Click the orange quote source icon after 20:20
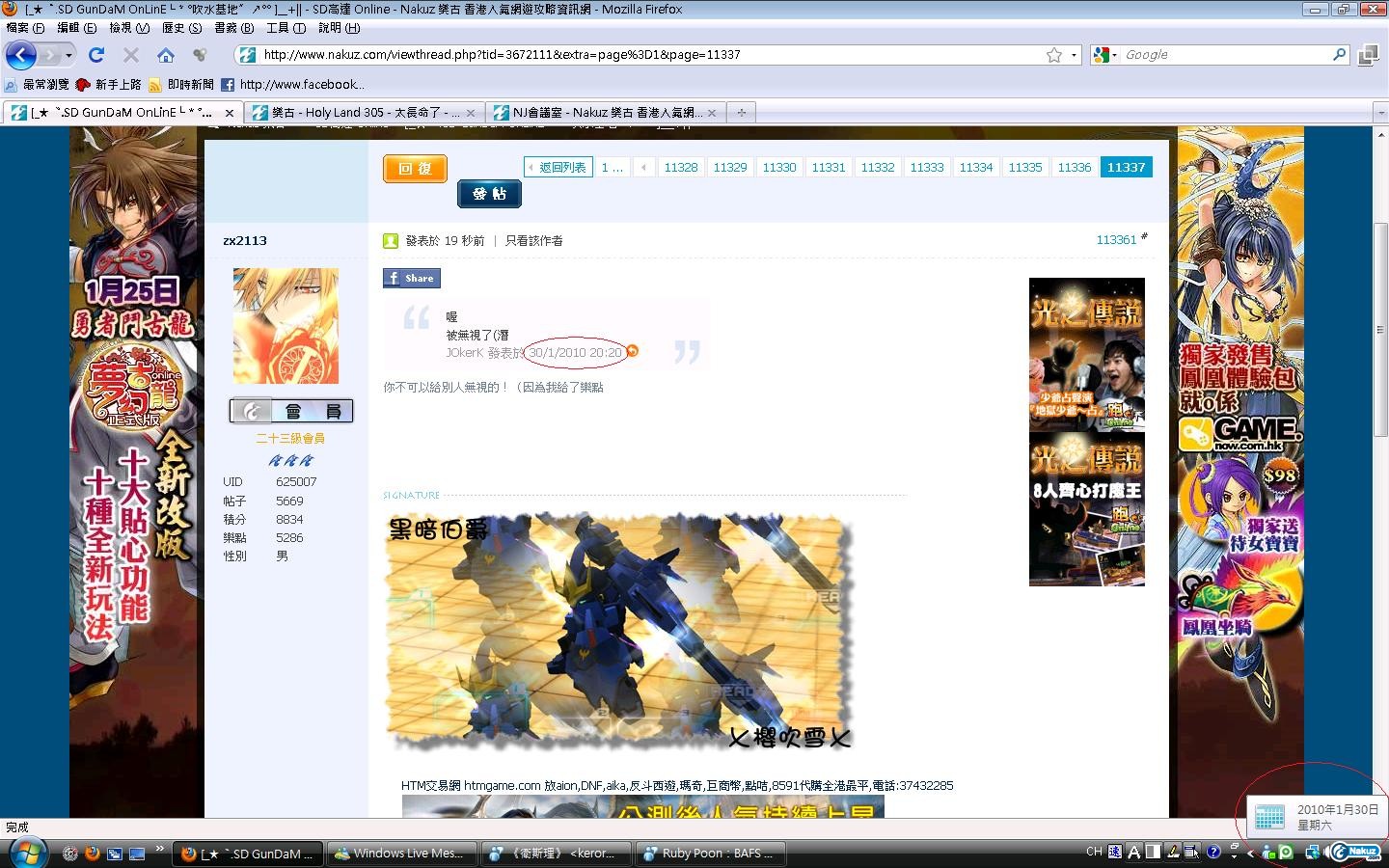The width and height of the screenshot is (1389, 868). point(633,351)
